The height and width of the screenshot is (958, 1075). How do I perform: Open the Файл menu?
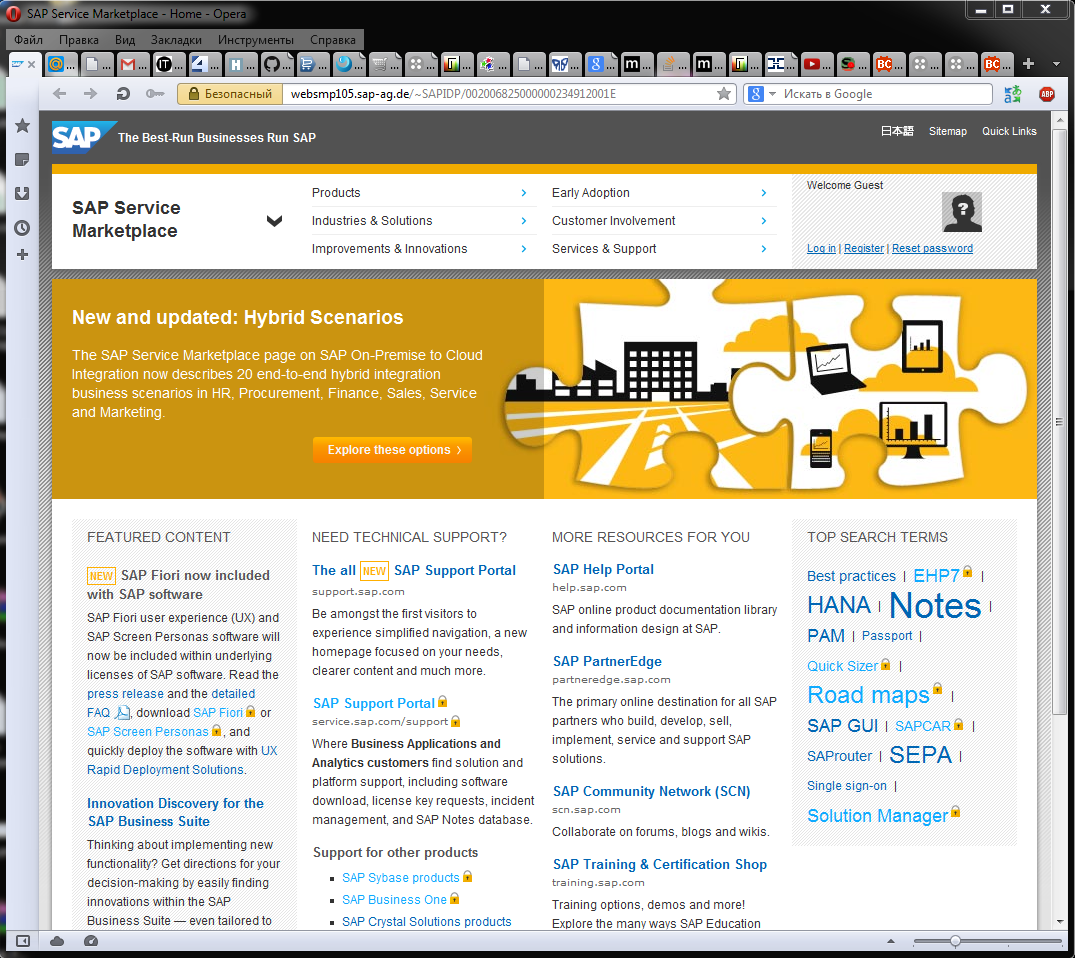(28, 40)
